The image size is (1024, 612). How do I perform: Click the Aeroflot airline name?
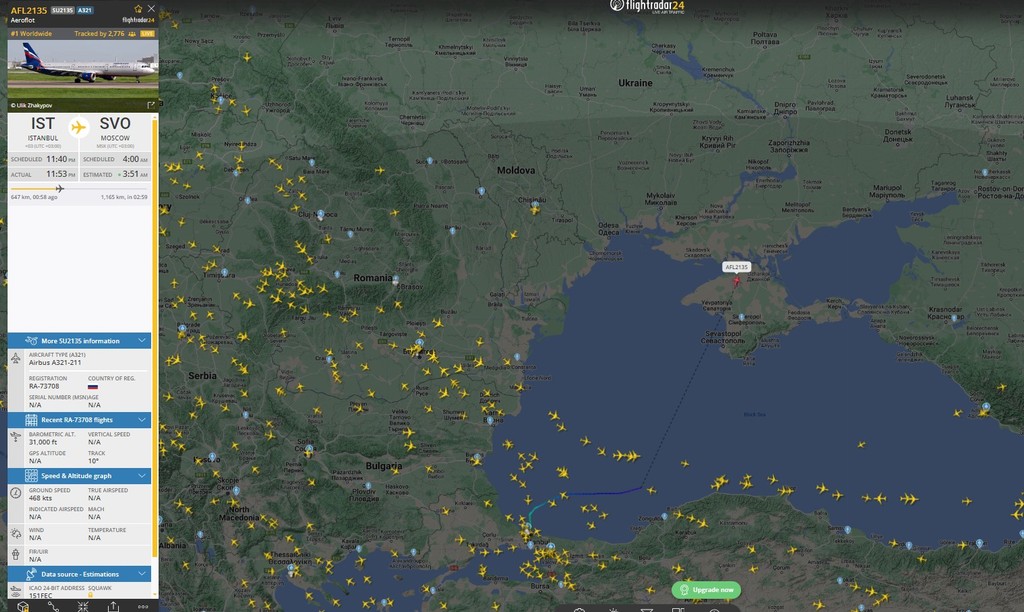(23, 20)
